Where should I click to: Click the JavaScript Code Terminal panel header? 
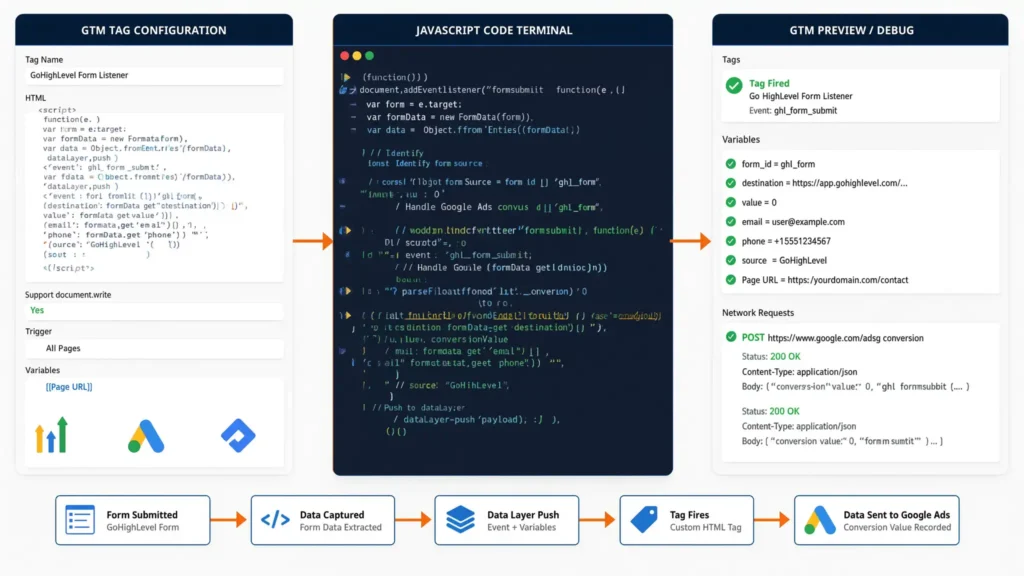503,30
